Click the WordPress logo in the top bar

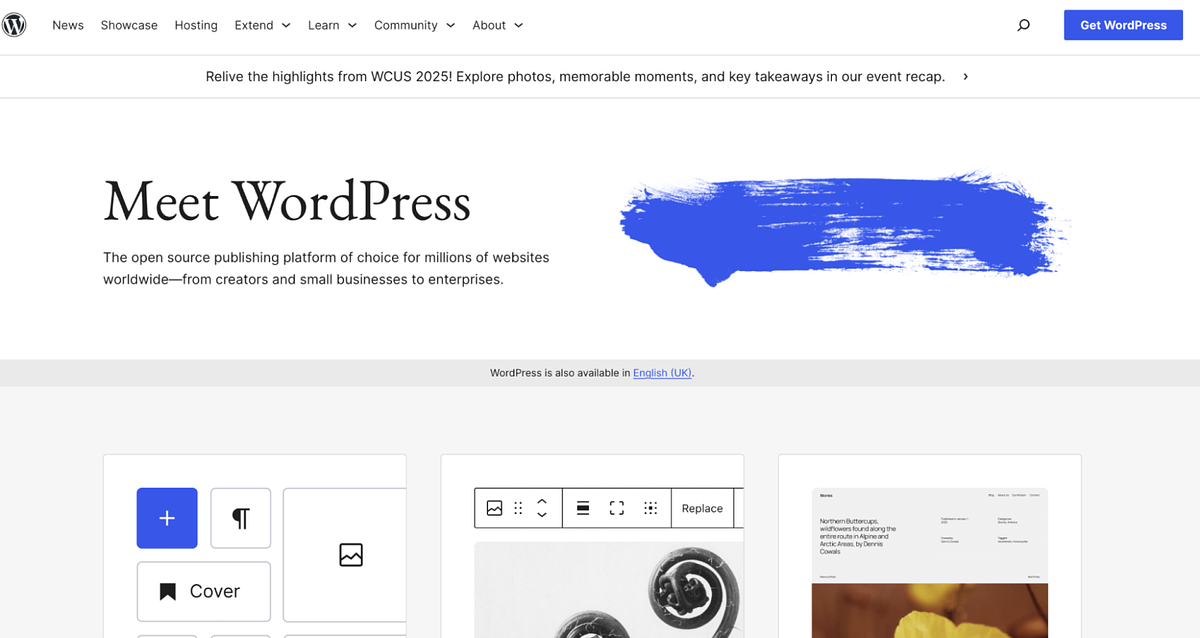pyautogui.click(x=15, y=25)
